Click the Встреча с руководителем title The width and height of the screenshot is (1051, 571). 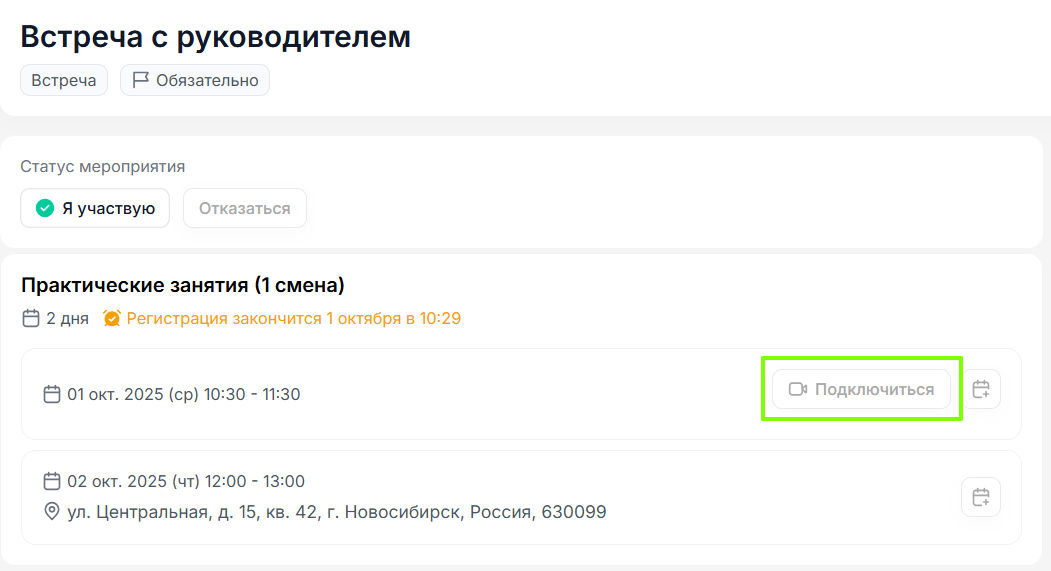pyautogui.click(x=216, y=37)
